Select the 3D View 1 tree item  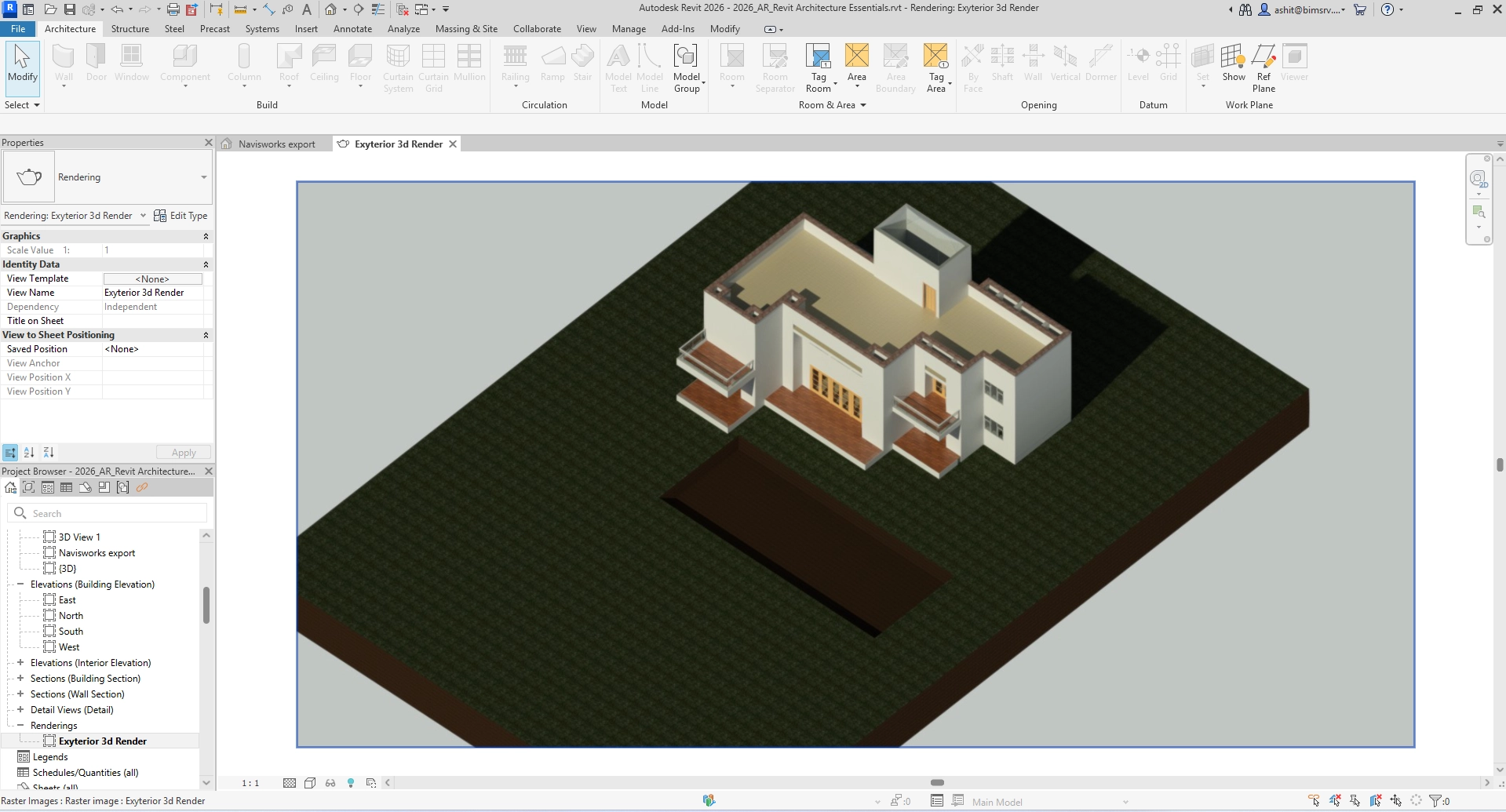78,537
